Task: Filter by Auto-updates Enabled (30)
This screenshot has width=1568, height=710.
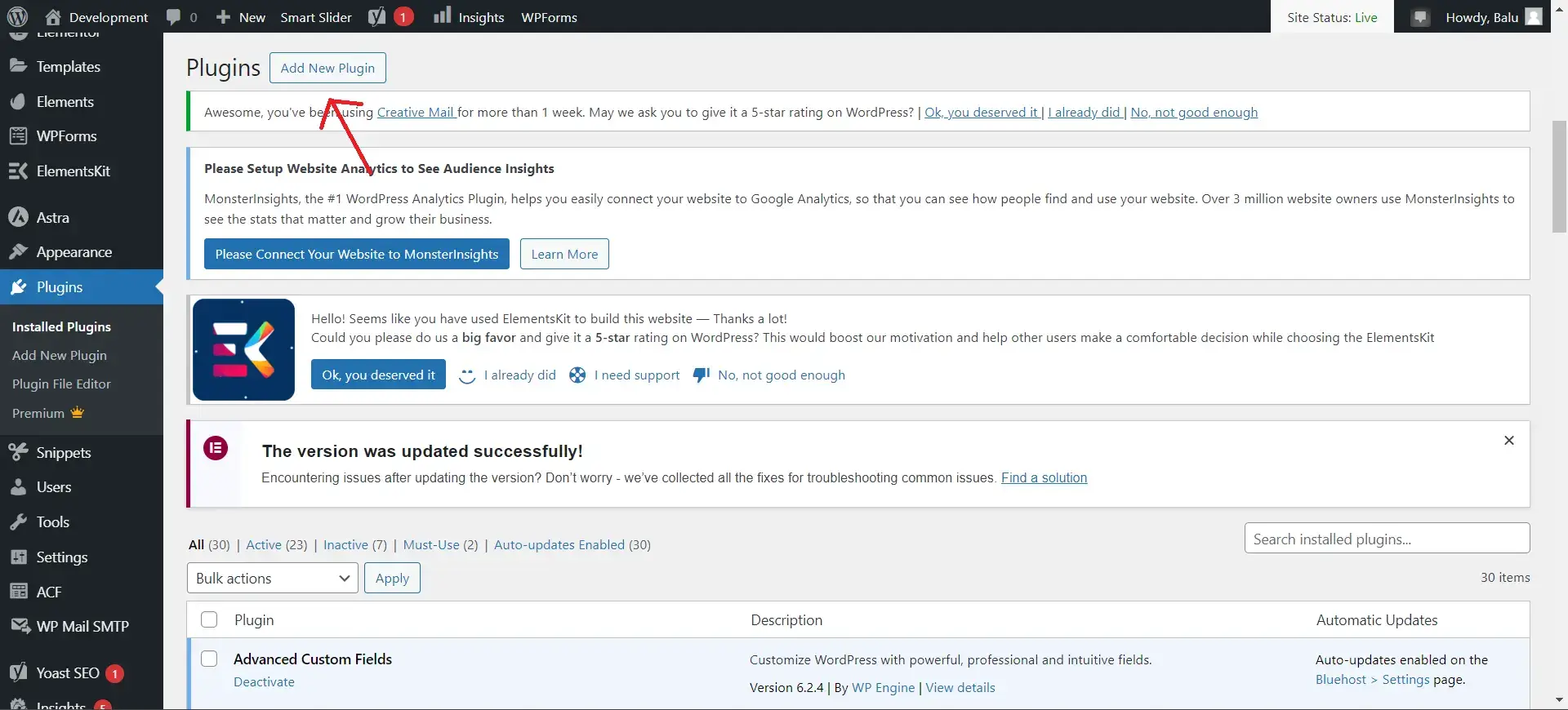Action: pyautogui.click(x=572, y=545)
